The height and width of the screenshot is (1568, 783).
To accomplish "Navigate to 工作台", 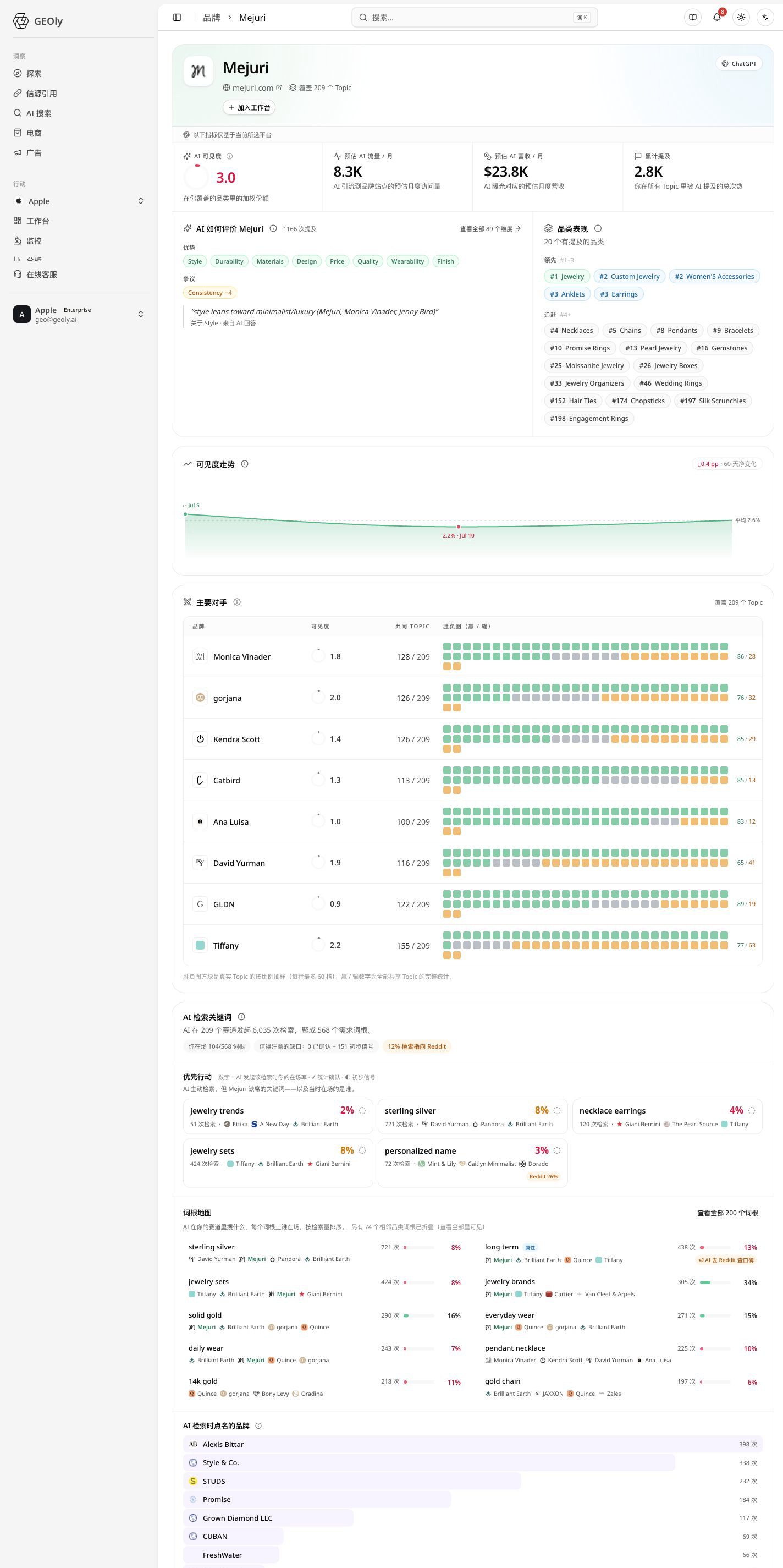I will [x=38, y=221].
